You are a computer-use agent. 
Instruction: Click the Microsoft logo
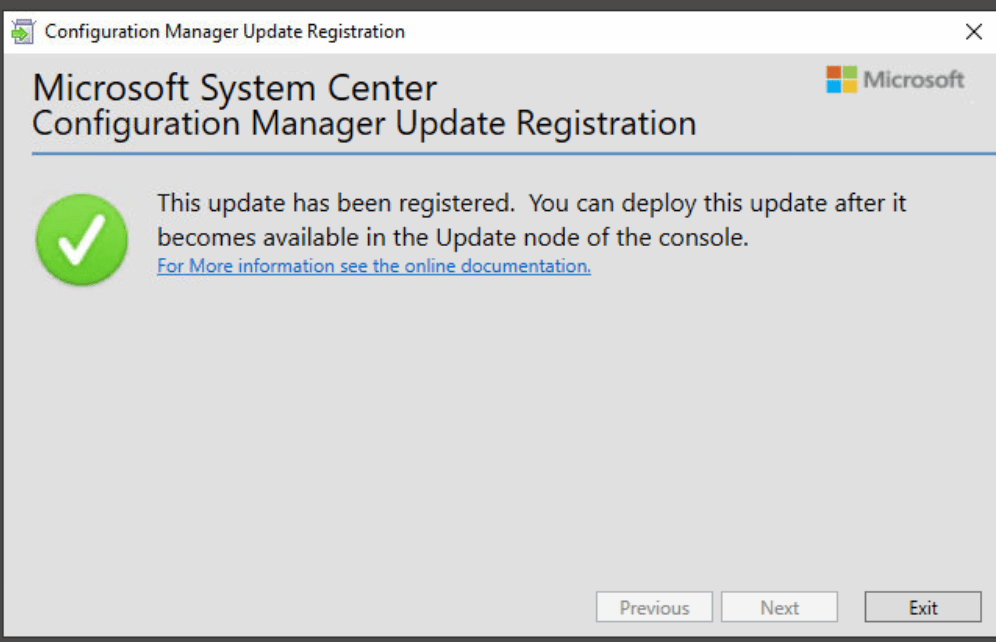(895, 79)
